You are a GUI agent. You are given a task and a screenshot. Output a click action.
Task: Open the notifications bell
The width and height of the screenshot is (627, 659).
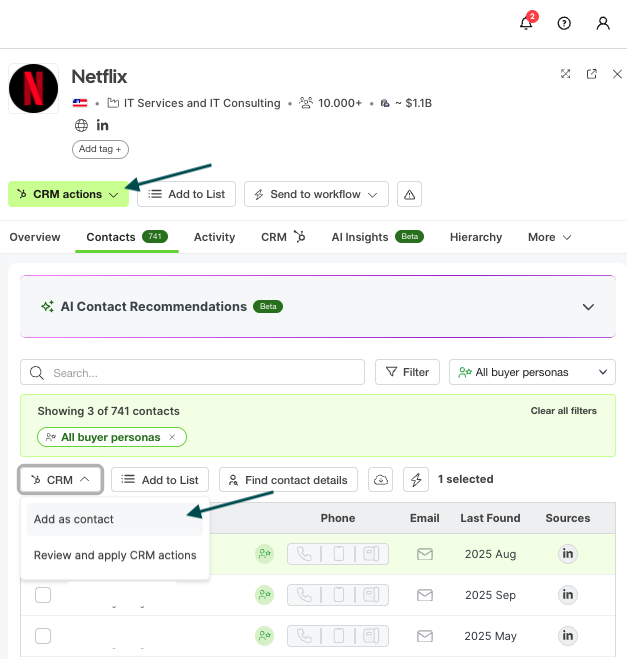(x=526, y=23)
